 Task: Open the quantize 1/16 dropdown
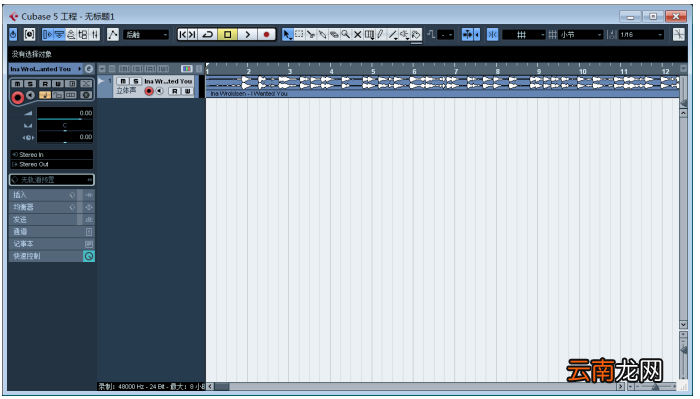click(641, 34)
